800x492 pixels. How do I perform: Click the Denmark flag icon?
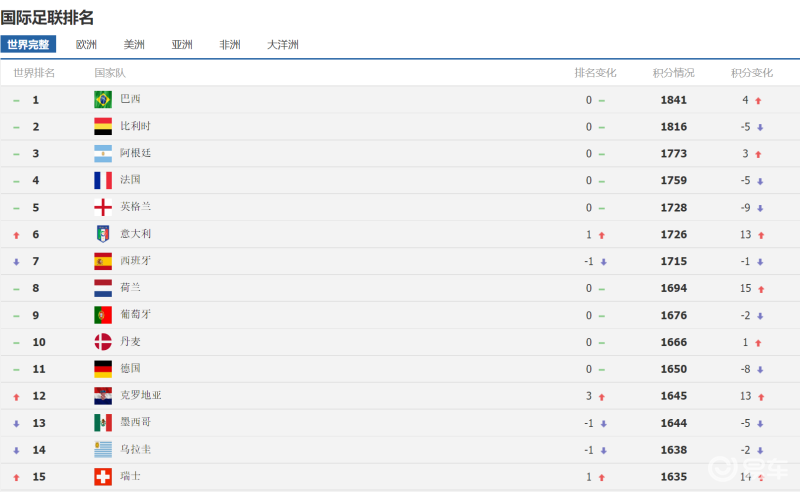(103, 342)
